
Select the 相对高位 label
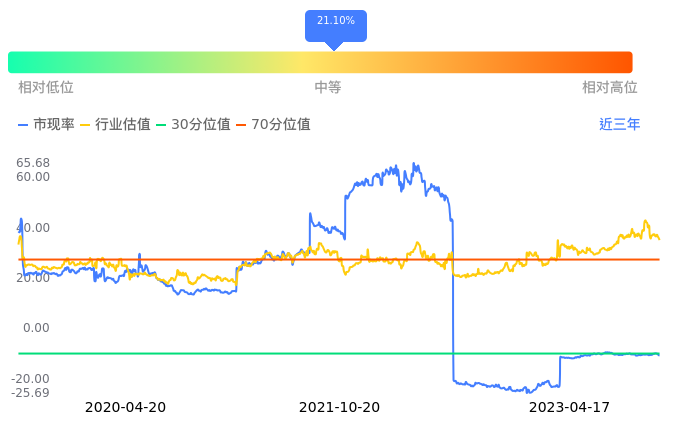pyautogui.click(x=610, y=88)
